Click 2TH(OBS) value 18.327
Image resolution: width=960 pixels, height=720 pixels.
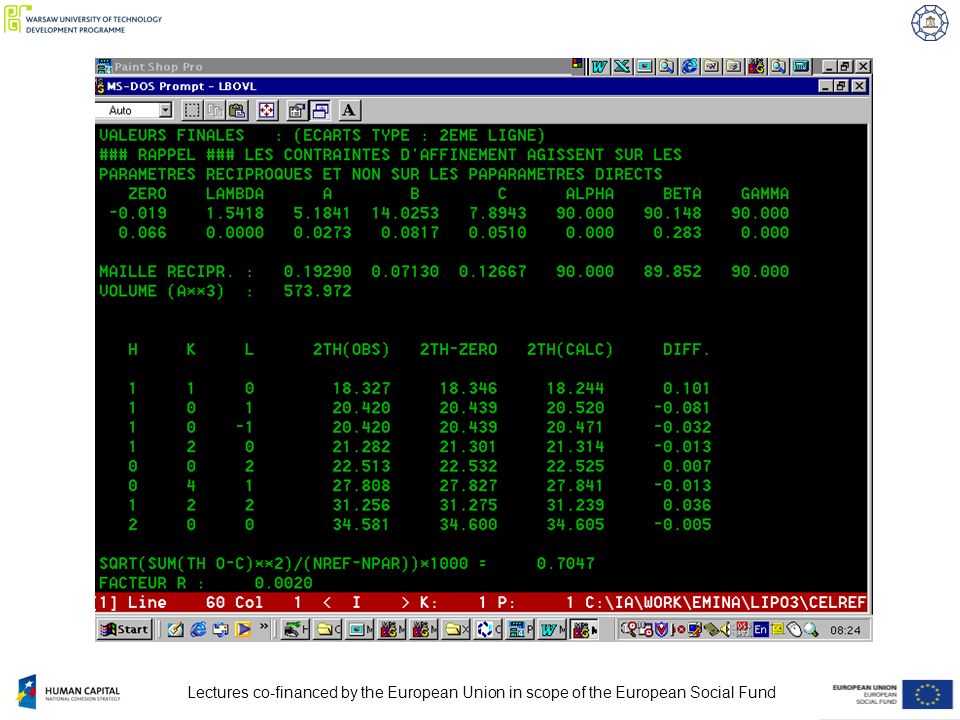click(x=361, y=388)
